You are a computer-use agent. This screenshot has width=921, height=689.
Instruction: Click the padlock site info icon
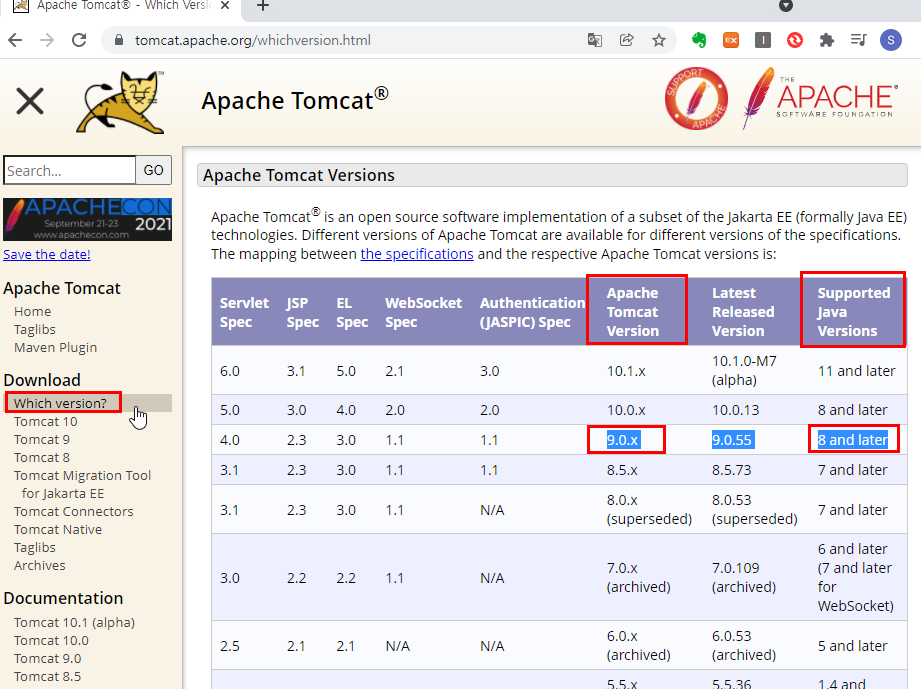coord(119,40)
